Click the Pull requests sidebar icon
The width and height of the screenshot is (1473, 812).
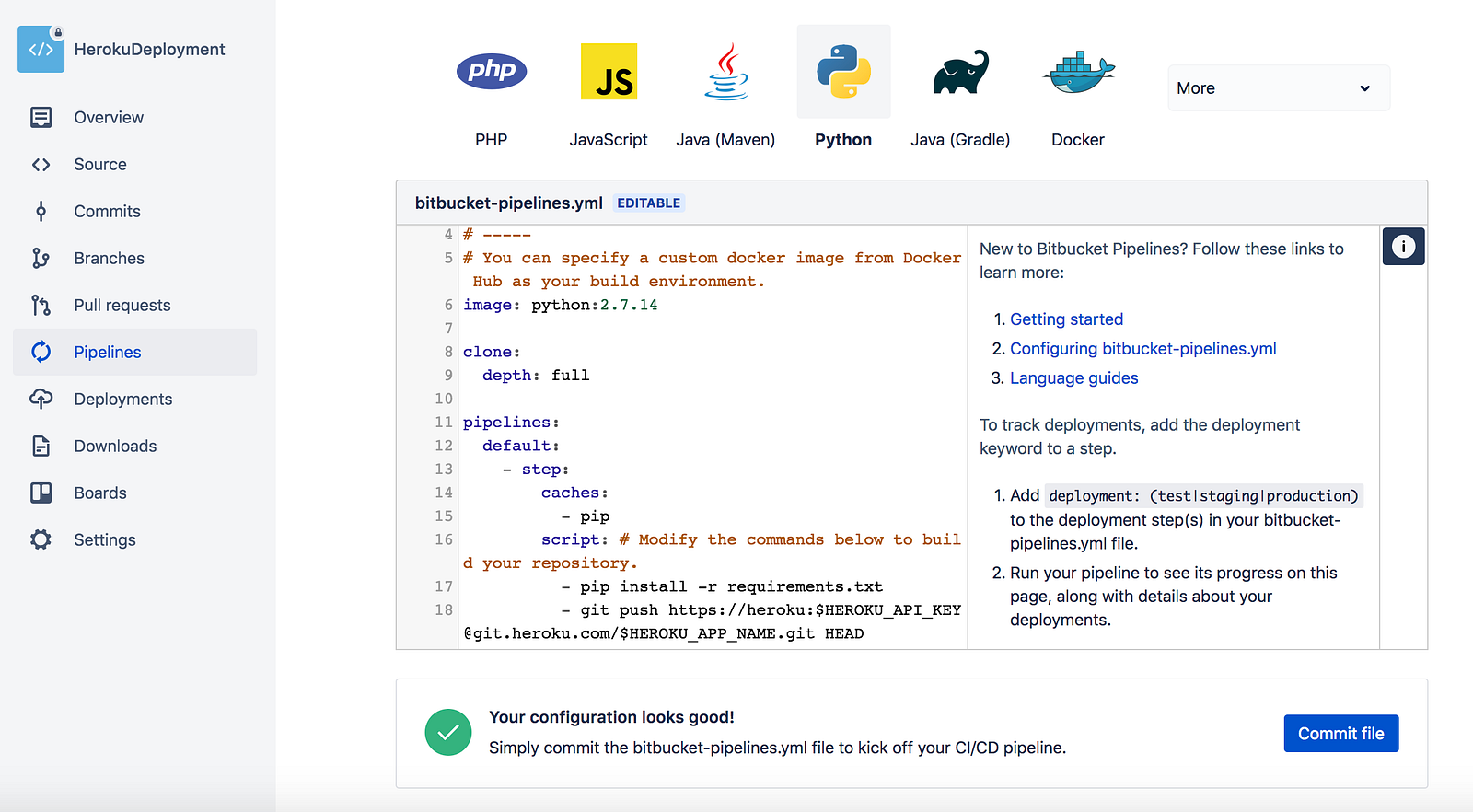41,306
